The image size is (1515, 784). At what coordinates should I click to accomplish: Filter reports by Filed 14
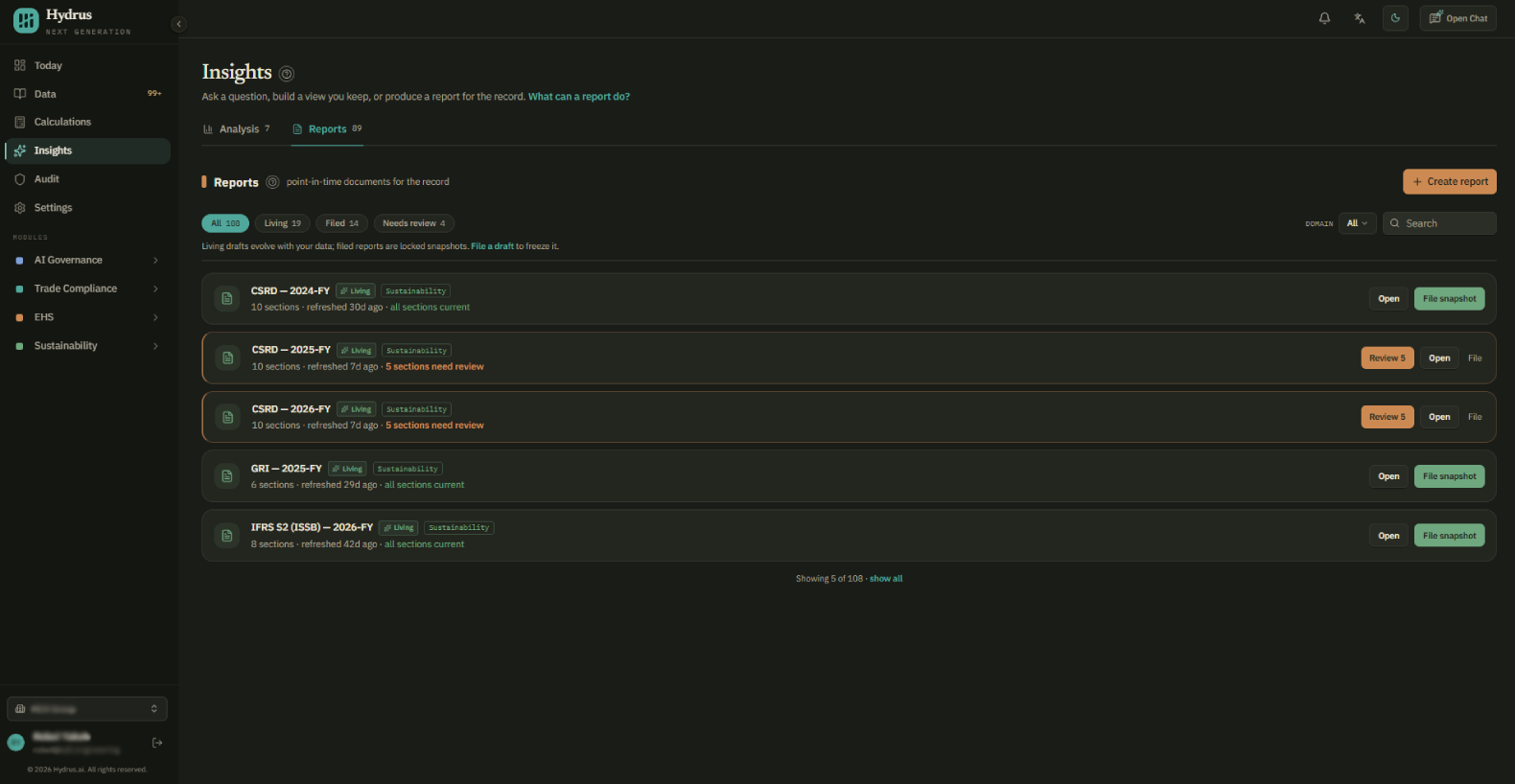pyautogui.click(x=341, y=223)
